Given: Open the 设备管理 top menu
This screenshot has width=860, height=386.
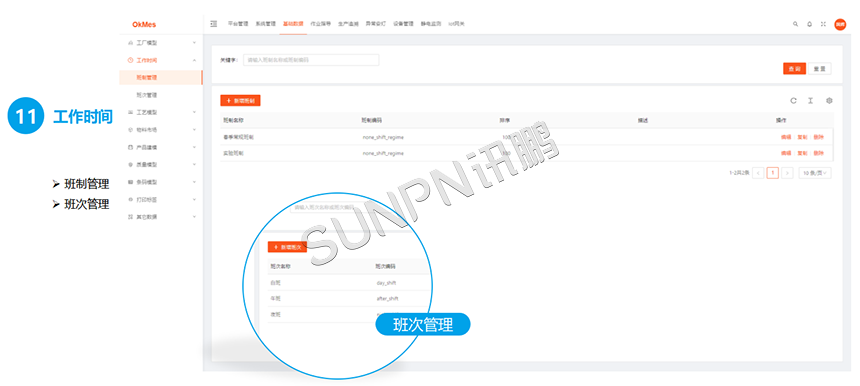Looking at the screenshot, I should (403, 24).
